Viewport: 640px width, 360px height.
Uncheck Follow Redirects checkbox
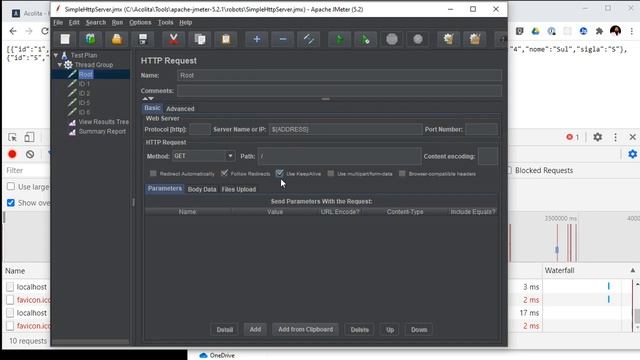[224, 173]
